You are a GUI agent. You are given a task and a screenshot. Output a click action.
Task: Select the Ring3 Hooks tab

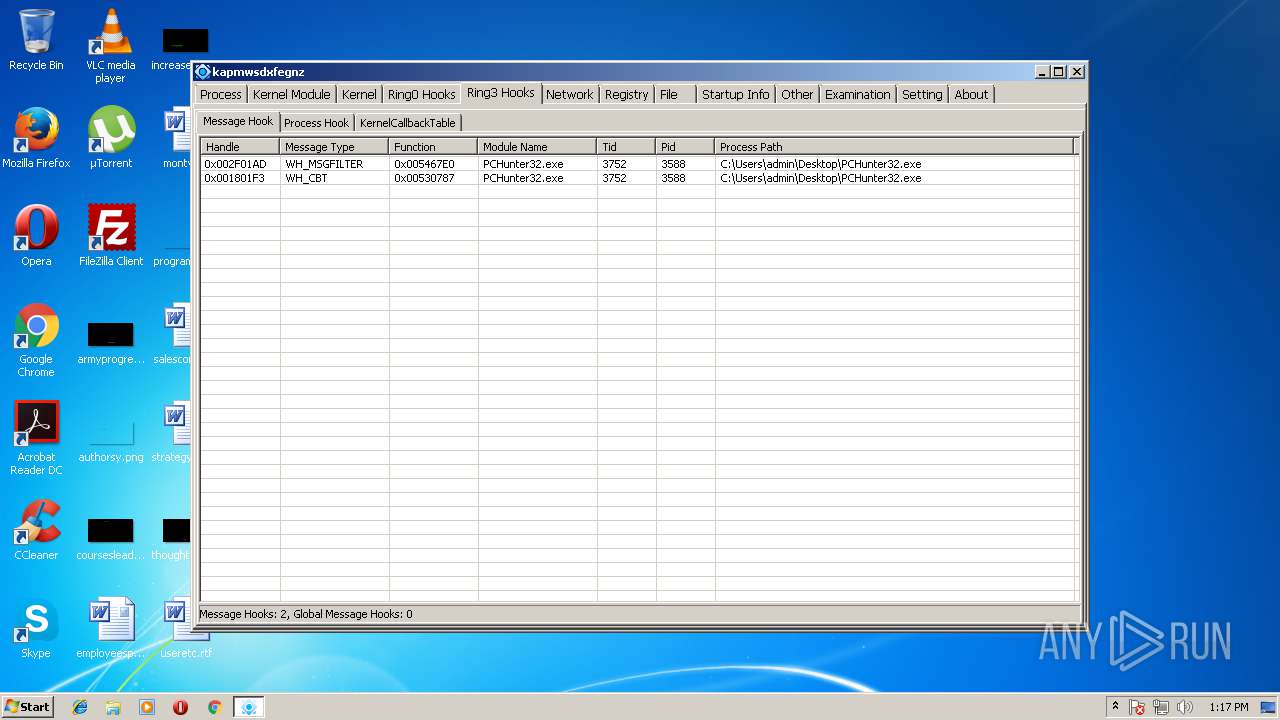[x=500, y=93]
